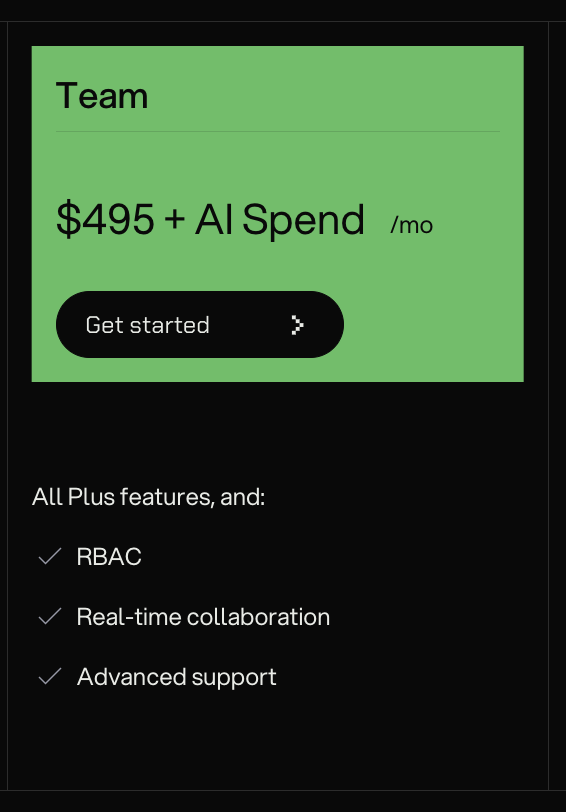Click the checkmark beside Real-time collaboration
The height and width of the screenshot is (812, 566).
50,616
